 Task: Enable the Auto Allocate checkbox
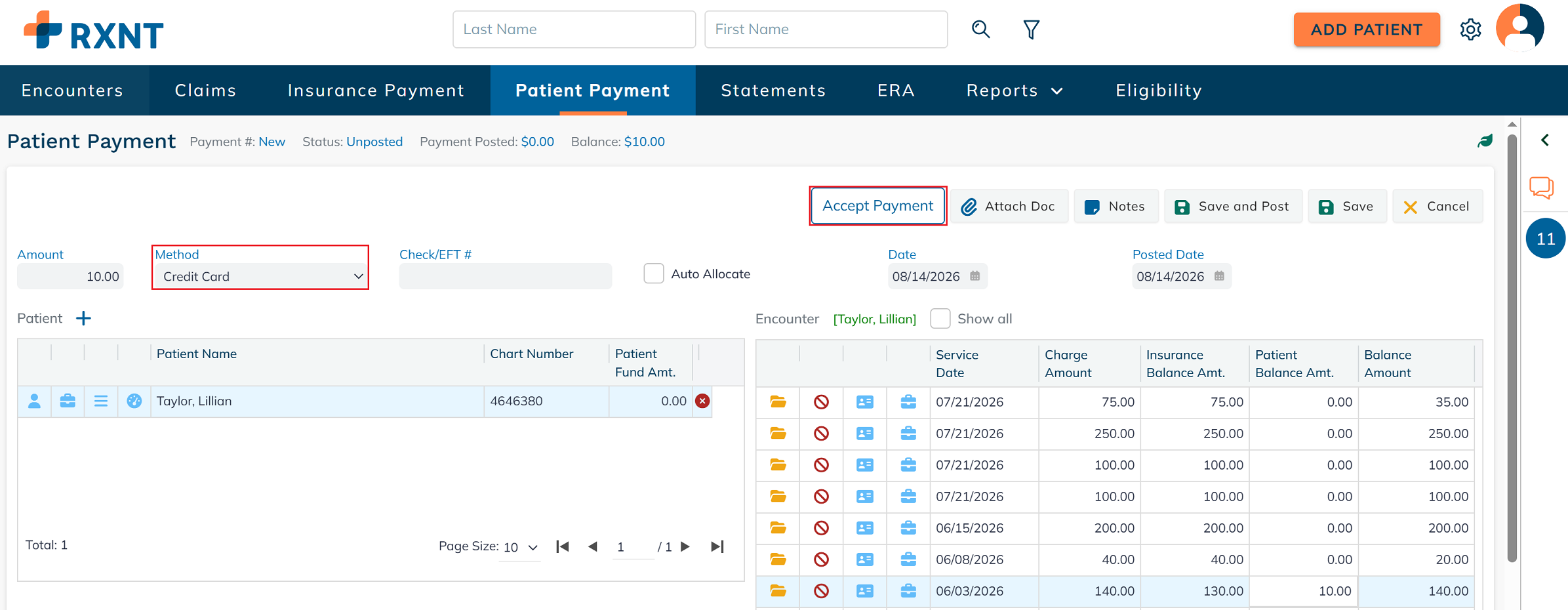tap(654, 274)
